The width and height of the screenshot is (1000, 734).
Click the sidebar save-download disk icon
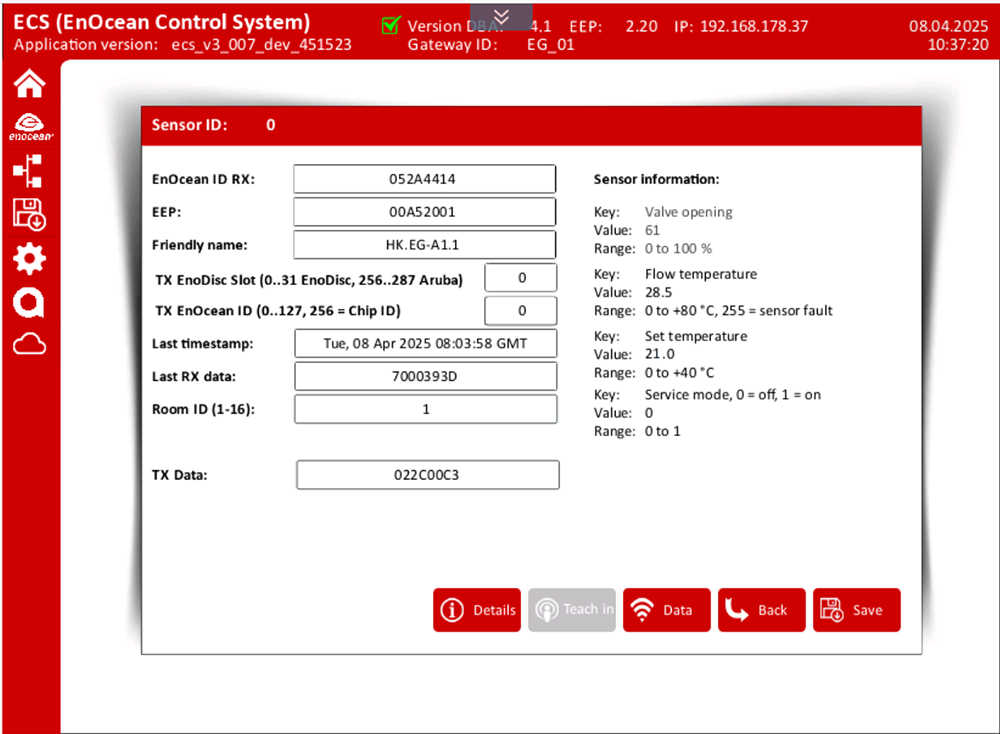[29, 214]
